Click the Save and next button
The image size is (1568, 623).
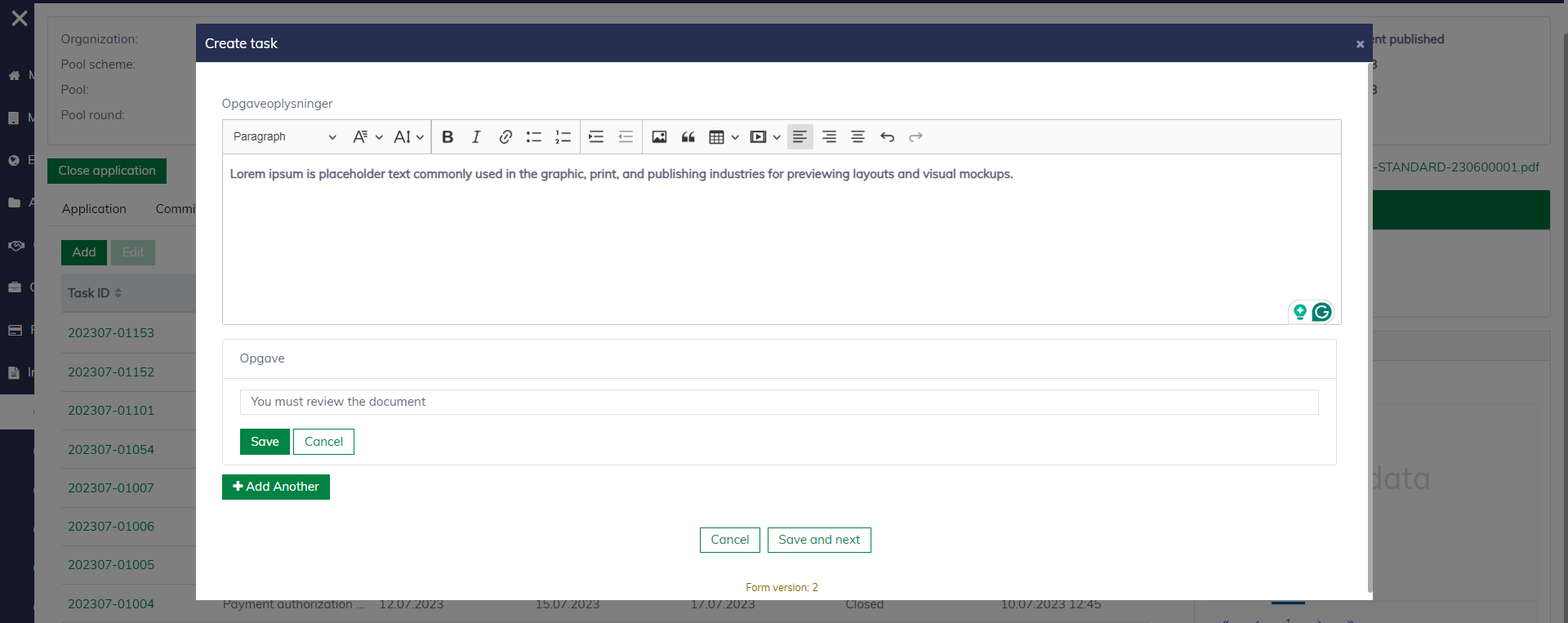[x=819, y=540]
